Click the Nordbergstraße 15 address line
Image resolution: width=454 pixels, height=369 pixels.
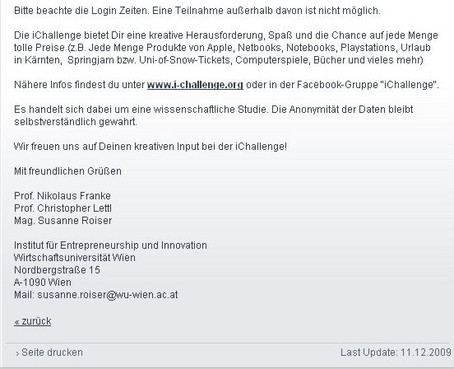coord(57,270)
